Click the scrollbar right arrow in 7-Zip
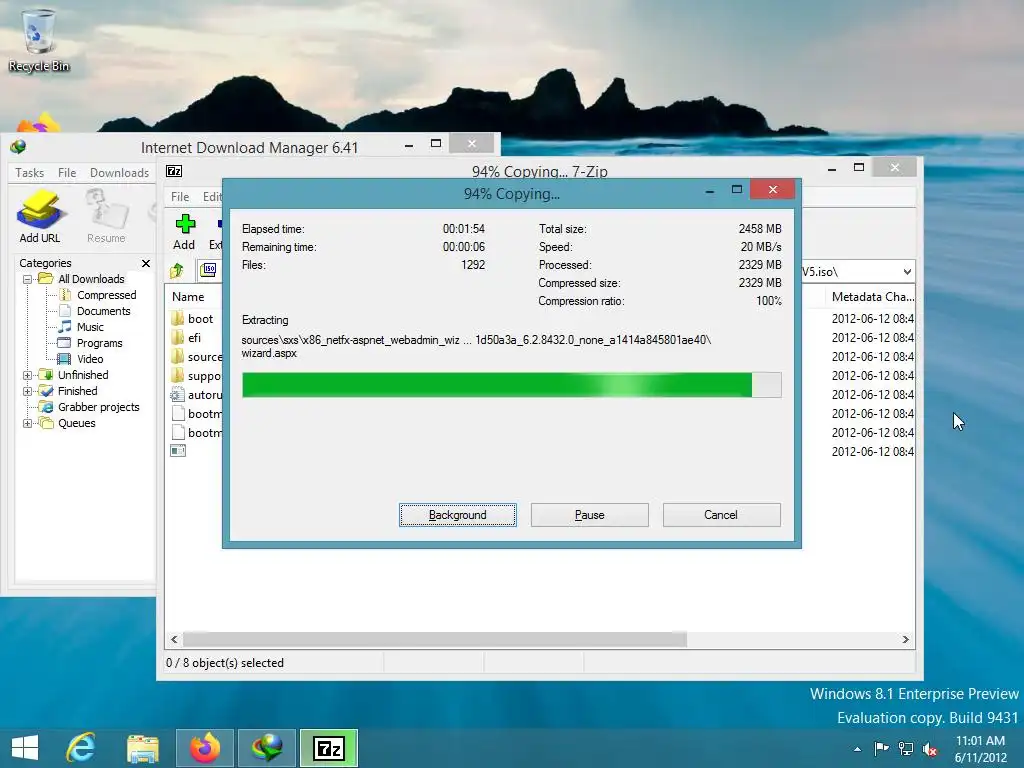This screenshot has height=768, width=1024. (906, 639)
